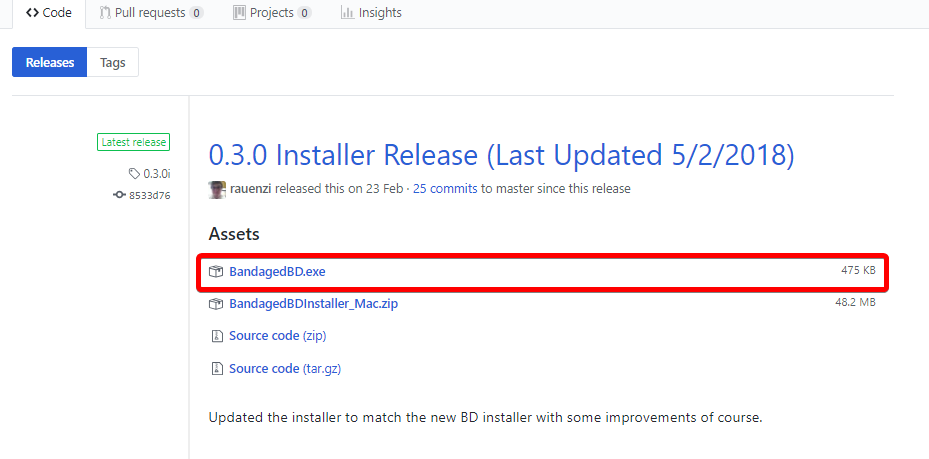Click the package icon next to BandagedBDInstaller_Mac.zip

(x=216, y=304)
